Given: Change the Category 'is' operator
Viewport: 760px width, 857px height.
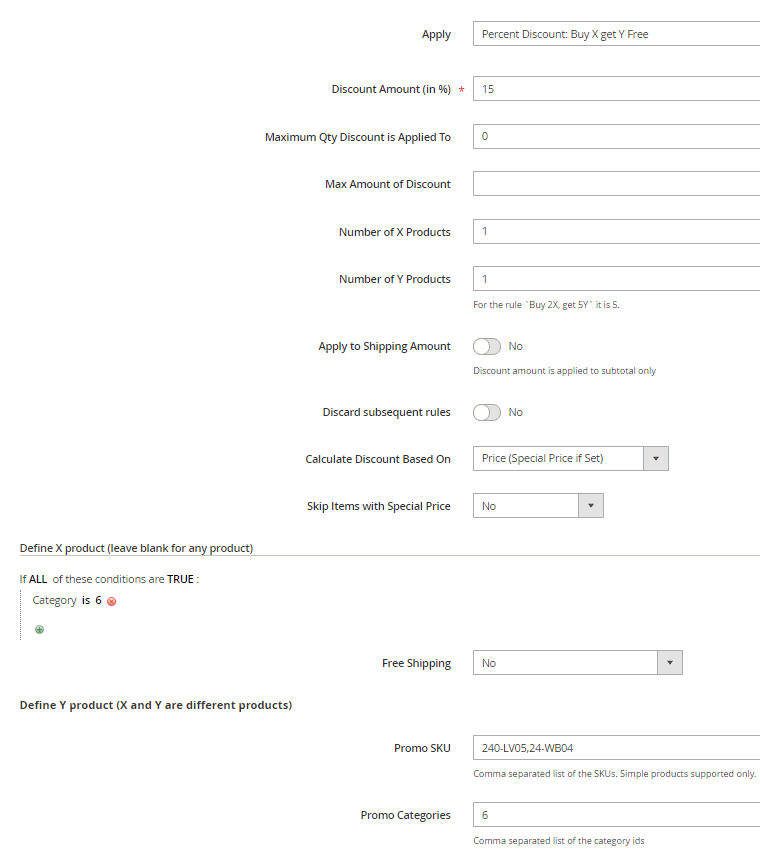Looking at the screenshot, I should click(x=86, y=600).
